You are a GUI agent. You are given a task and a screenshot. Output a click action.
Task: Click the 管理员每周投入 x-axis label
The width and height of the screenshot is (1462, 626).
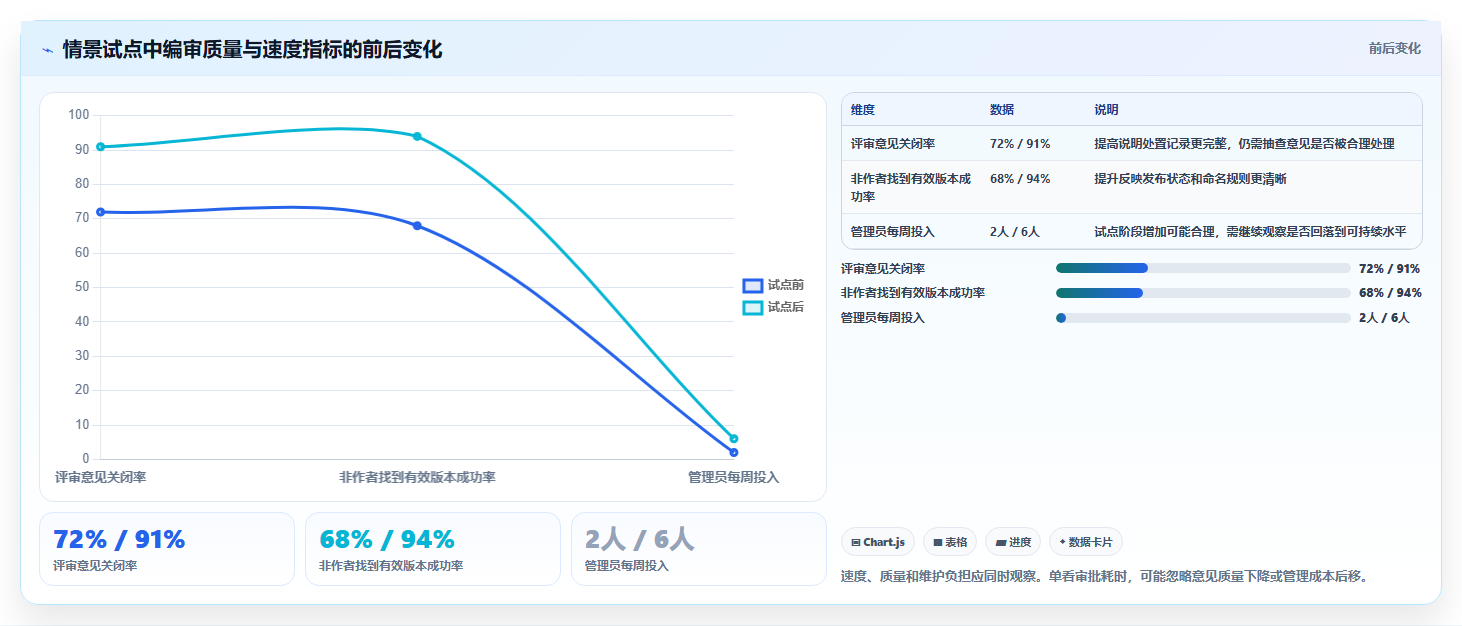[x=733, y=477]
